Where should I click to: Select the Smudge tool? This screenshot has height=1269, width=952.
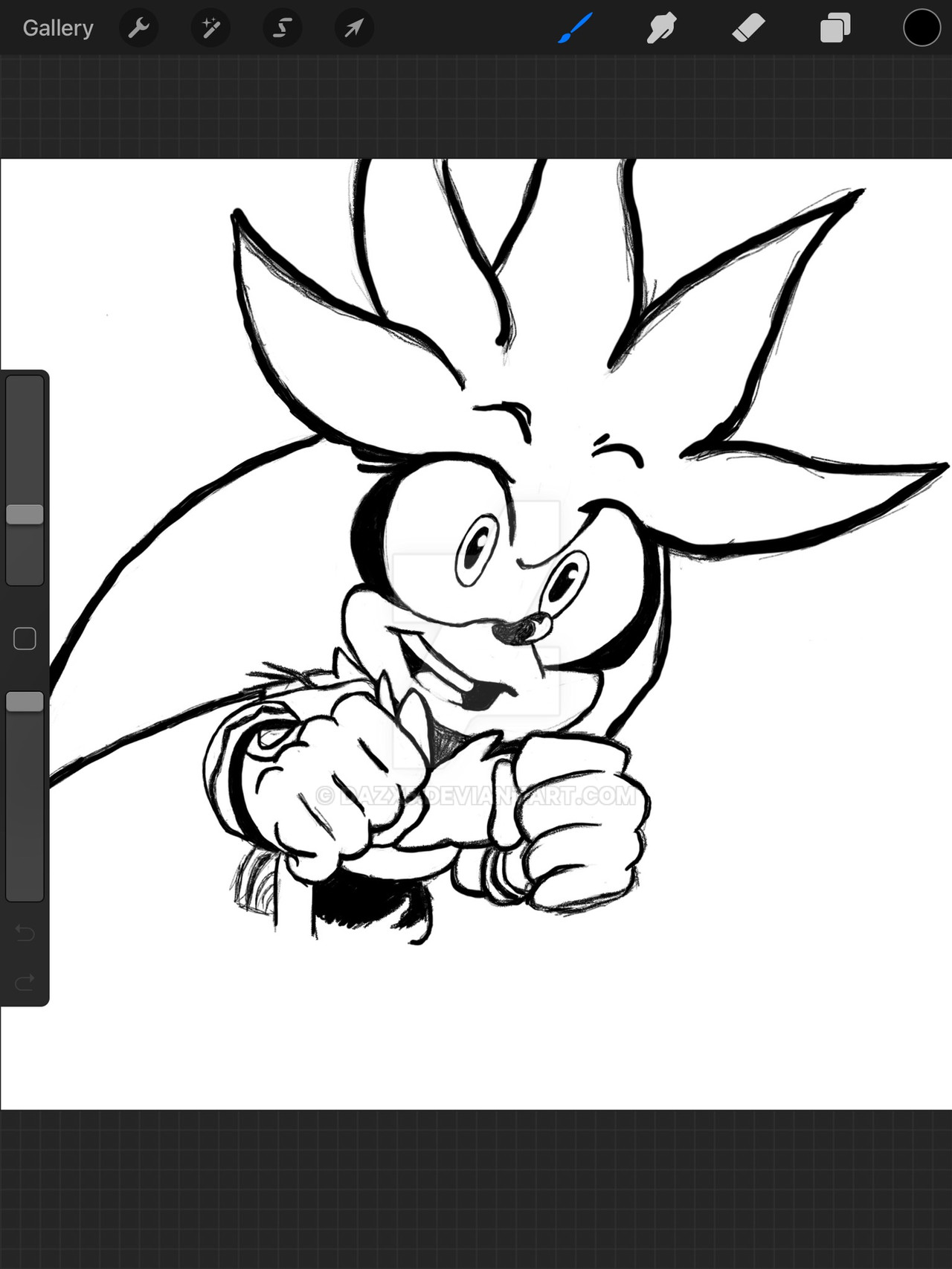[661, 28]
